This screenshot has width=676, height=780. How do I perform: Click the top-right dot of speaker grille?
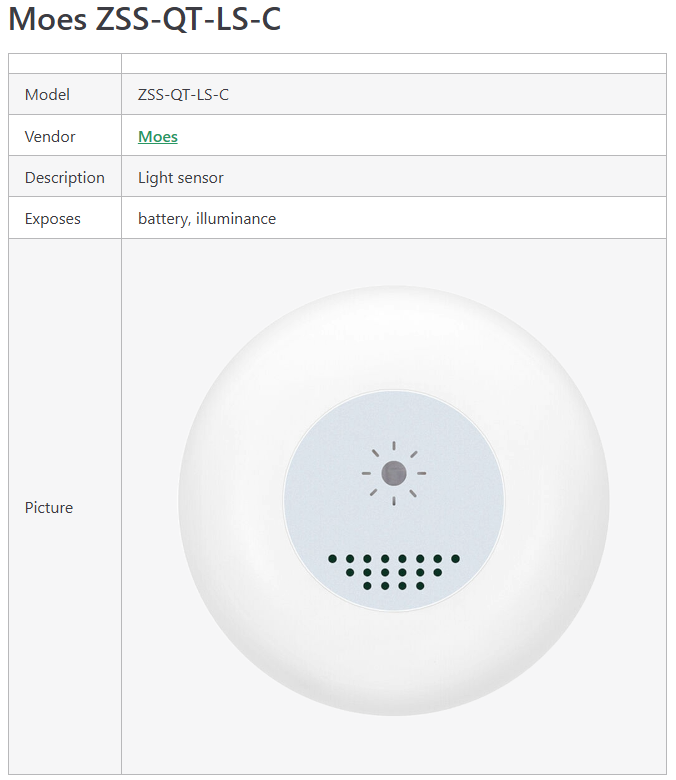point(455,559)
